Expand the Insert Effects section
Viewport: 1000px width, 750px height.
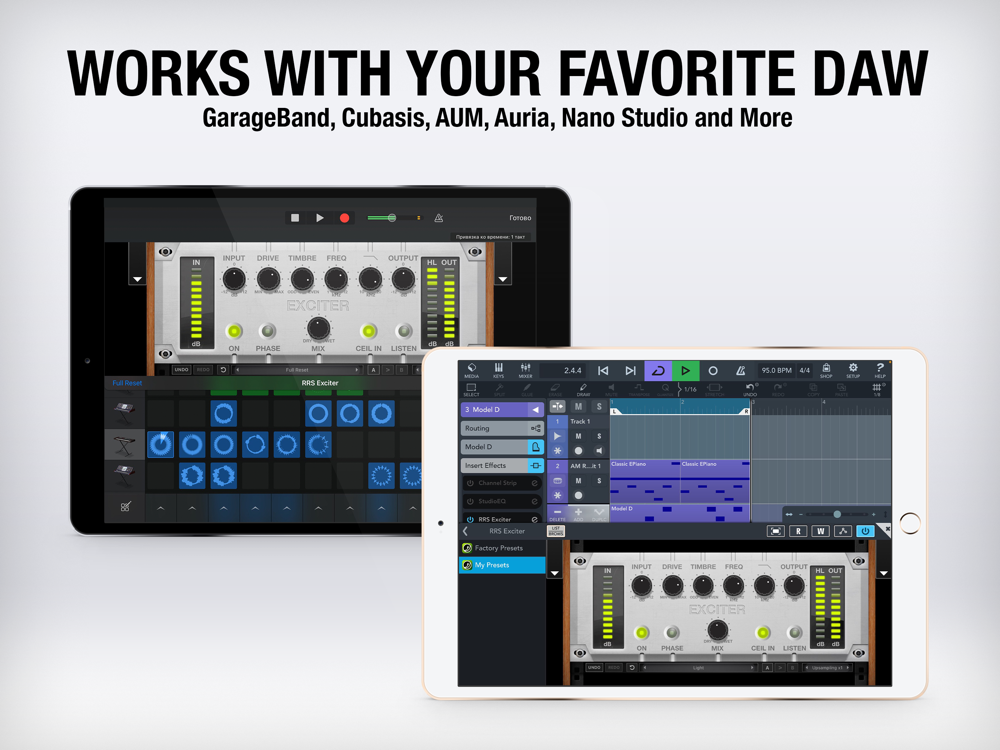502,465
